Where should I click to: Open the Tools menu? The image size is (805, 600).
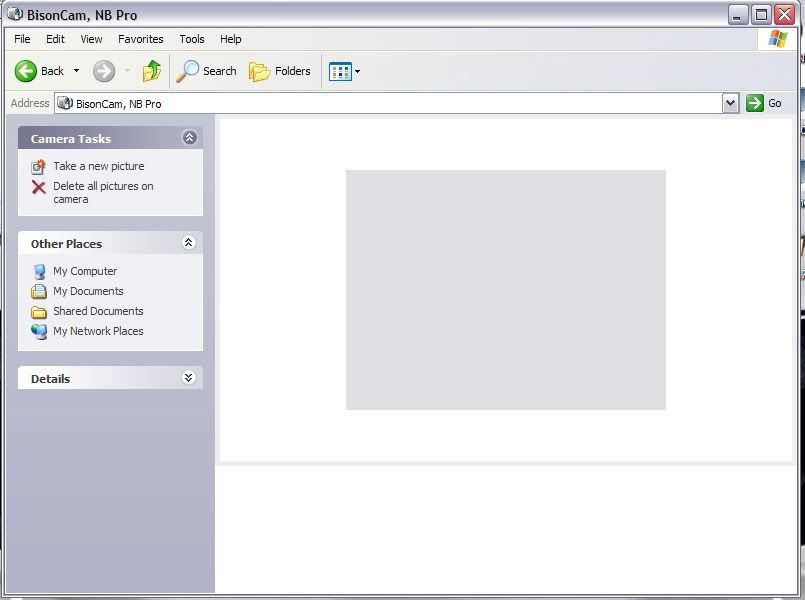pyautogui.click(x=191, y=39)
